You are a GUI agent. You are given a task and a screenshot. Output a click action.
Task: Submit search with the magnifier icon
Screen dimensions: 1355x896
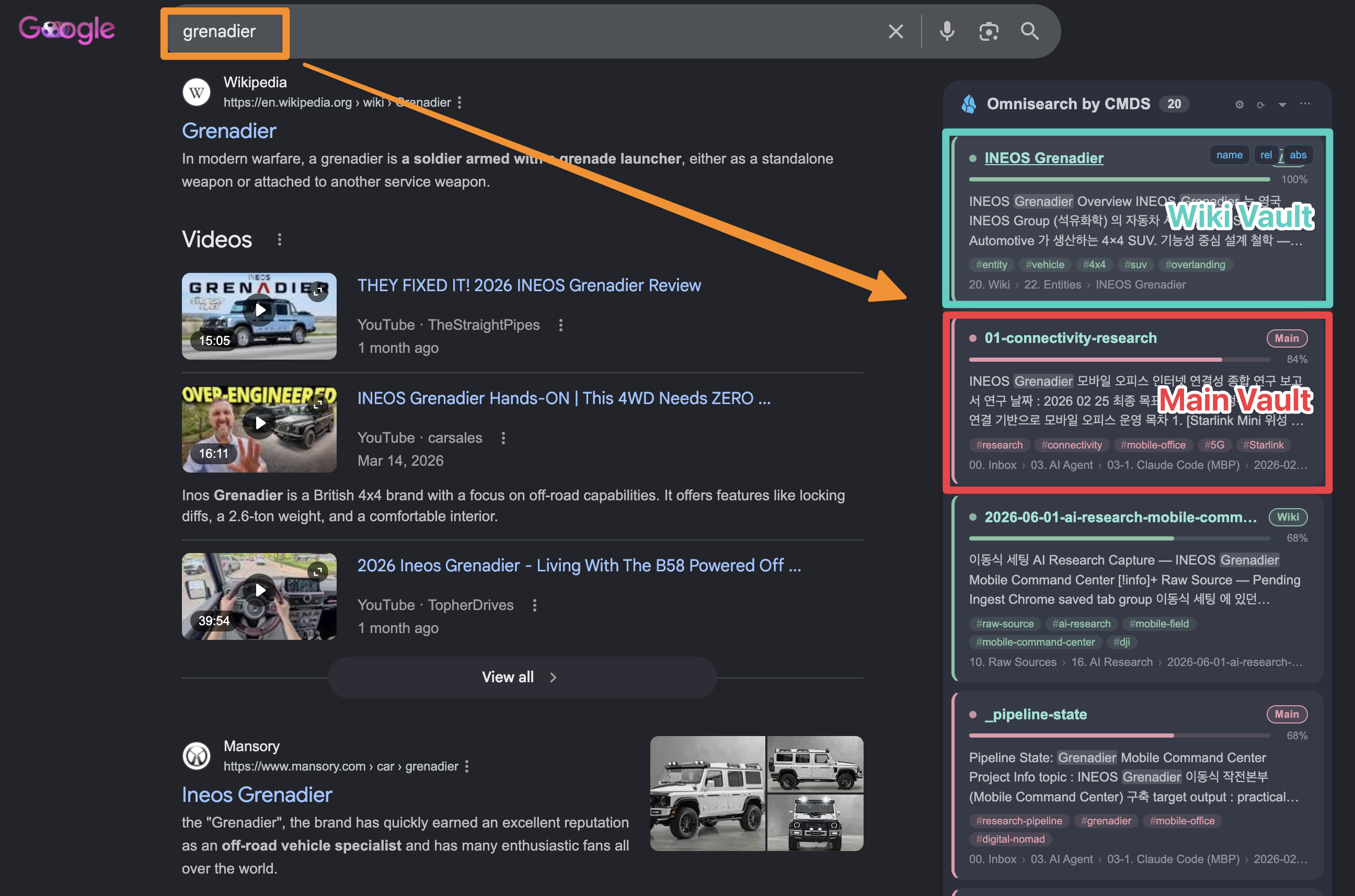coord(1030,31)
